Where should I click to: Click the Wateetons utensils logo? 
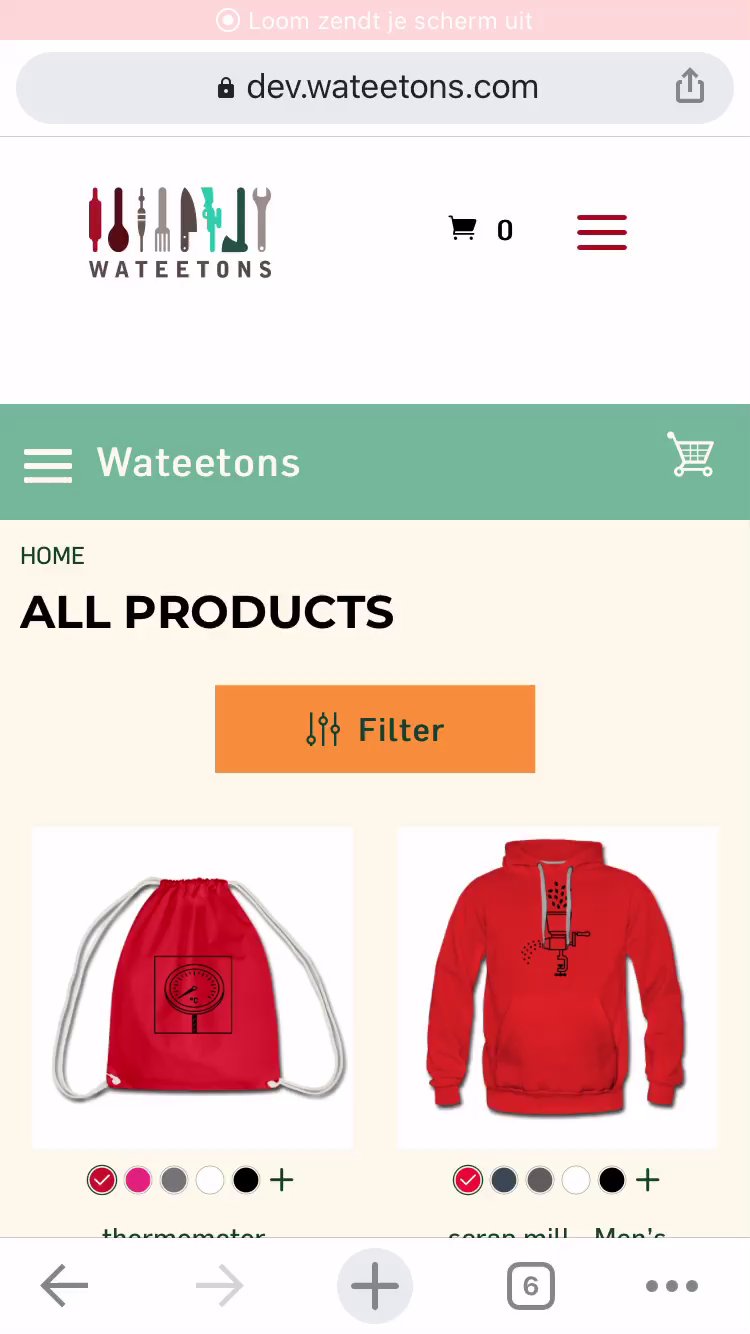pyautogui.click(x=180, y=232)
